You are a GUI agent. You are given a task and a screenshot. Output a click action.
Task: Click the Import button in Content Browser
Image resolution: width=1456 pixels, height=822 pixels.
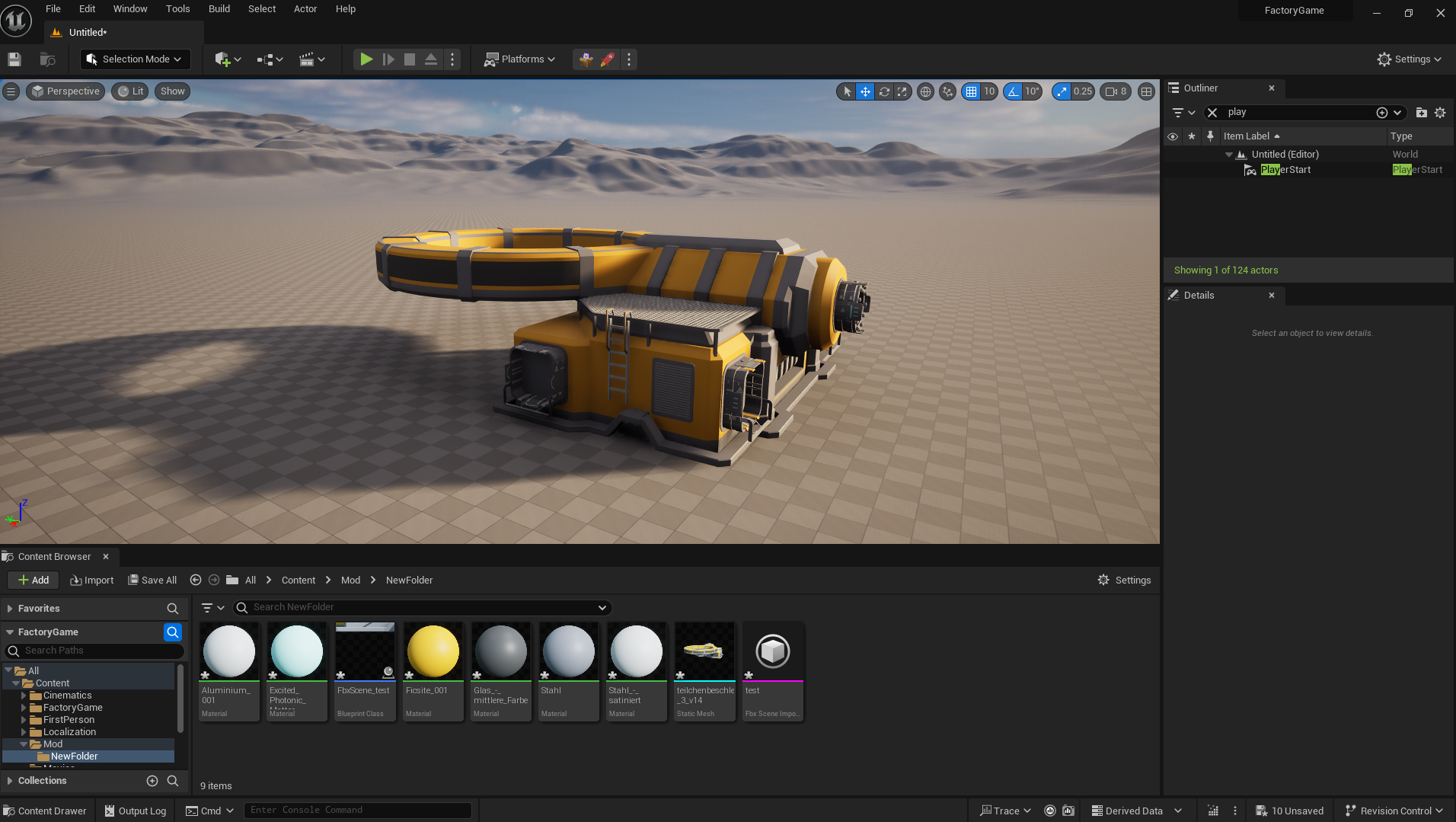tap(92, 581)
